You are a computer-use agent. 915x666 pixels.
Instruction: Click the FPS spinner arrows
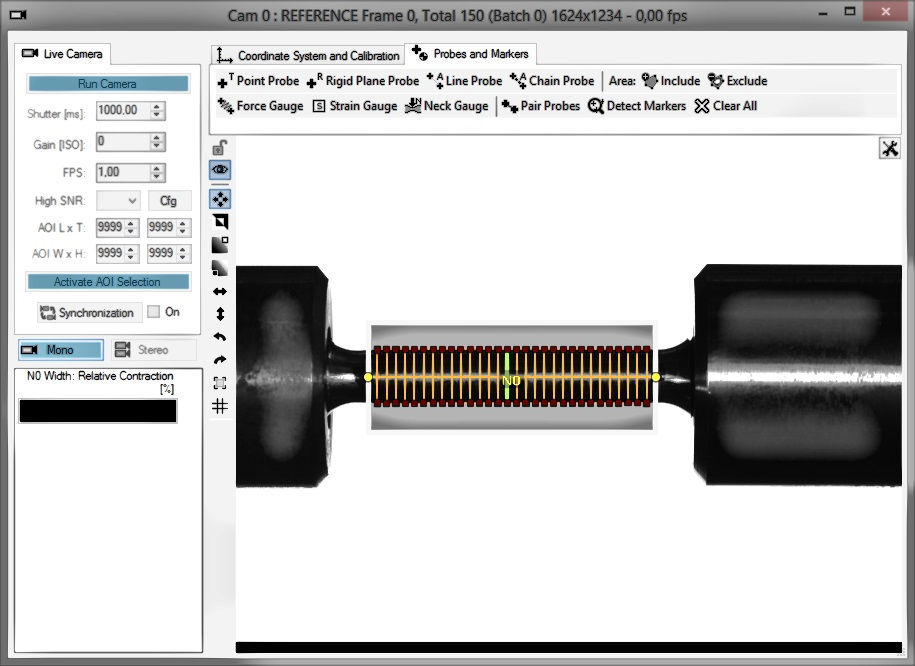coord(156,172)
